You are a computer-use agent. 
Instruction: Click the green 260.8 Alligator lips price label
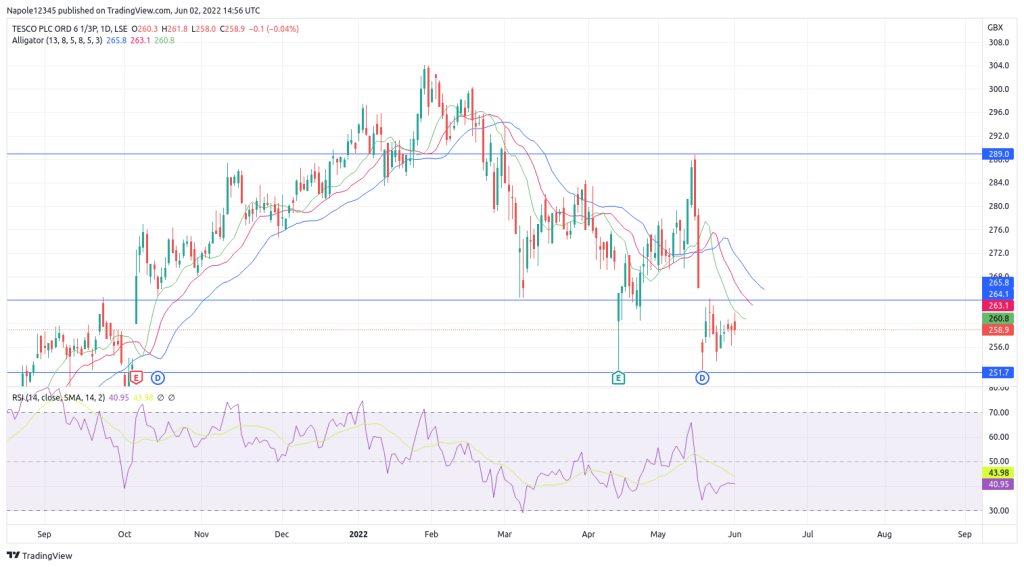pos(999,319)
